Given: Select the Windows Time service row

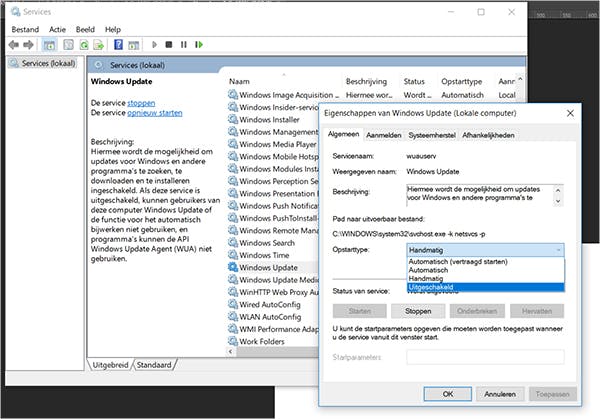Looking at the screenshot, I should click(x=273, y=255).
